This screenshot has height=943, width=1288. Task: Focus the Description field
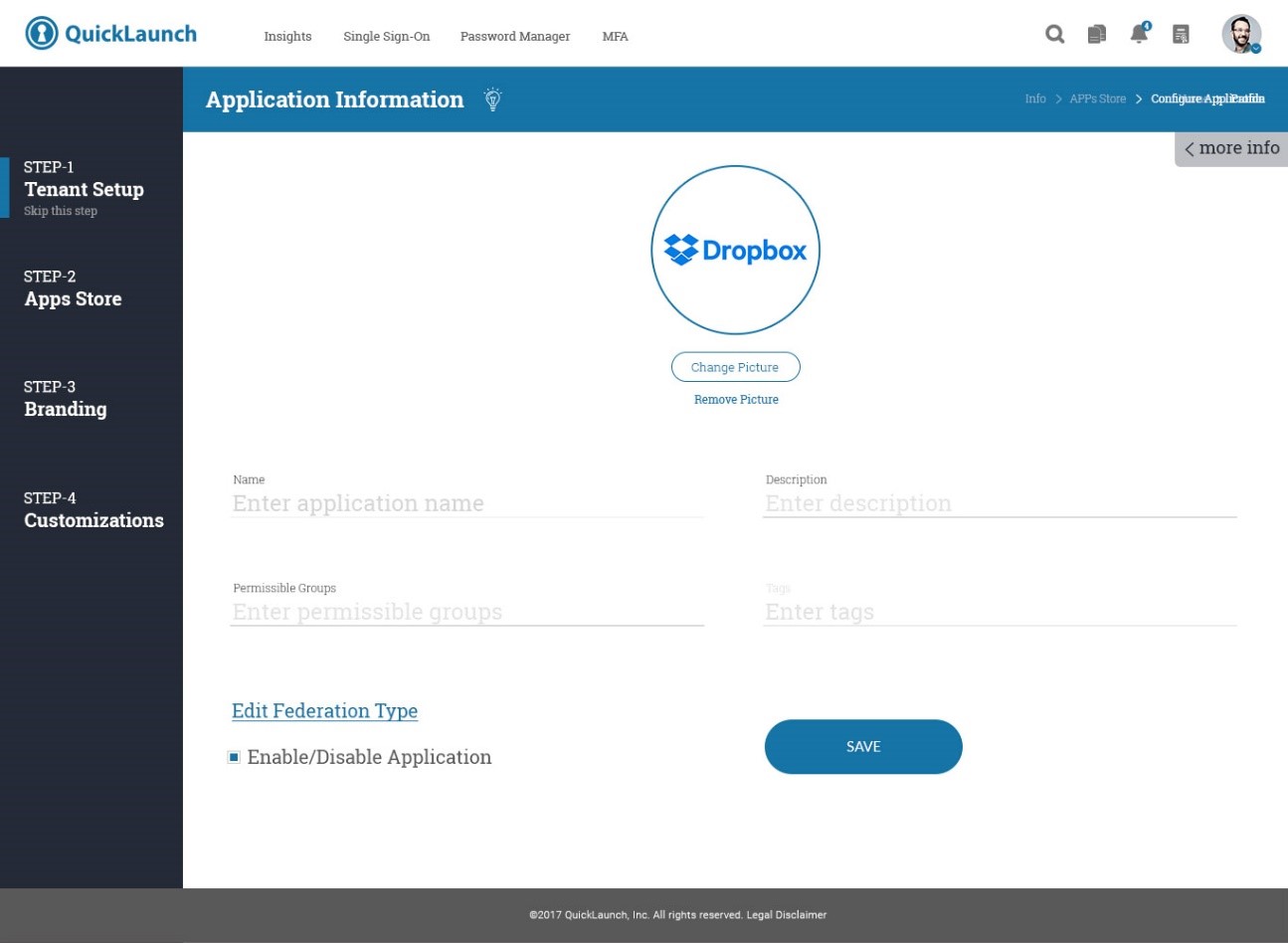click(x=1000, y=503)
